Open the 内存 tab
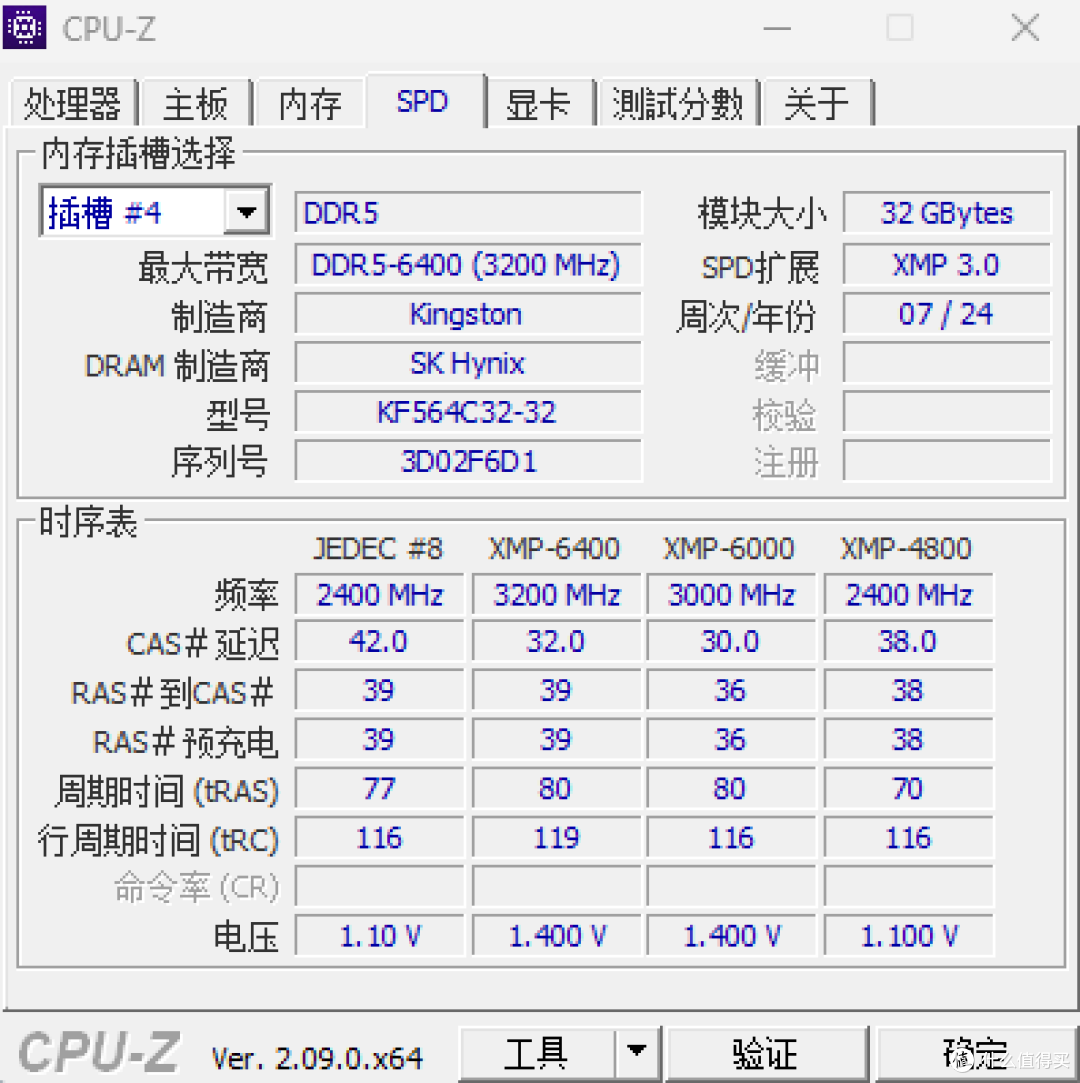 [310, 103]
